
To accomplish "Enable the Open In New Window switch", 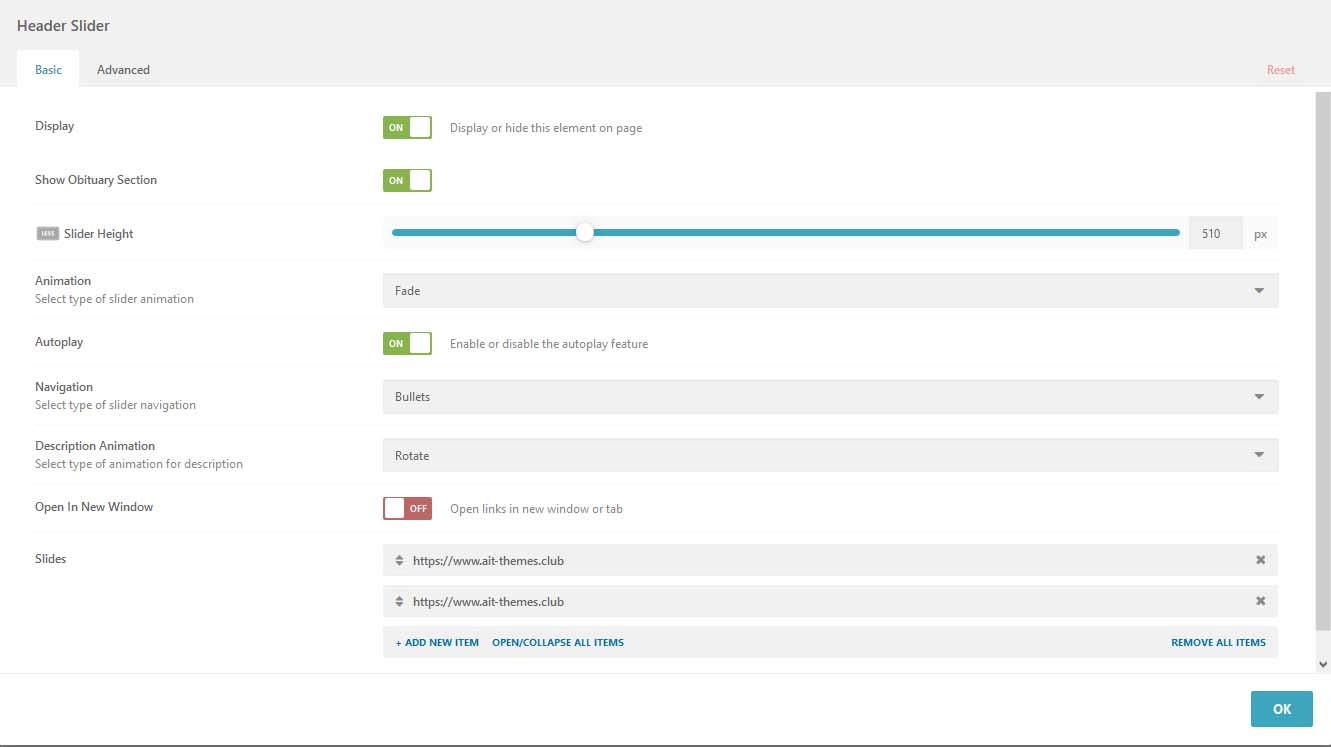I will (407, 508).
